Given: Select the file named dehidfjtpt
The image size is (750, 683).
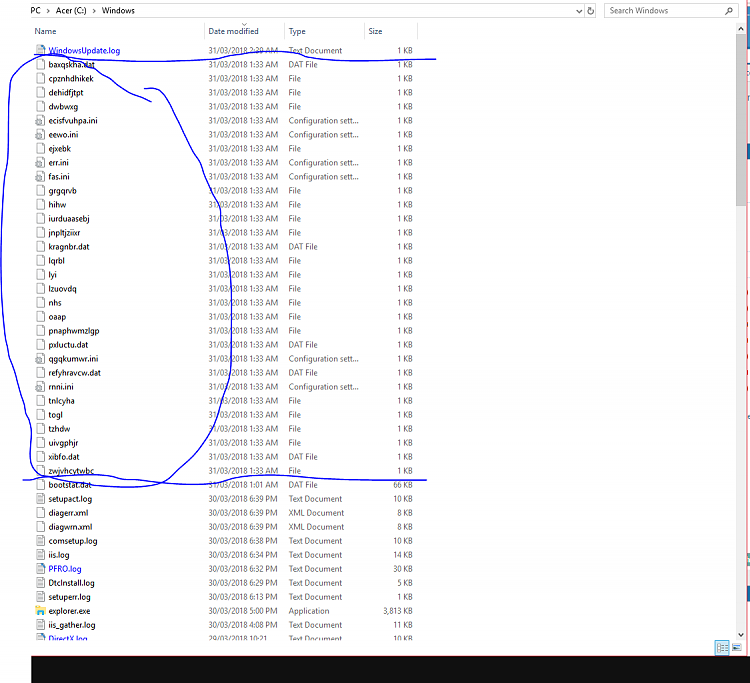Looking at the screenshot, I should (x=66, y=93).
